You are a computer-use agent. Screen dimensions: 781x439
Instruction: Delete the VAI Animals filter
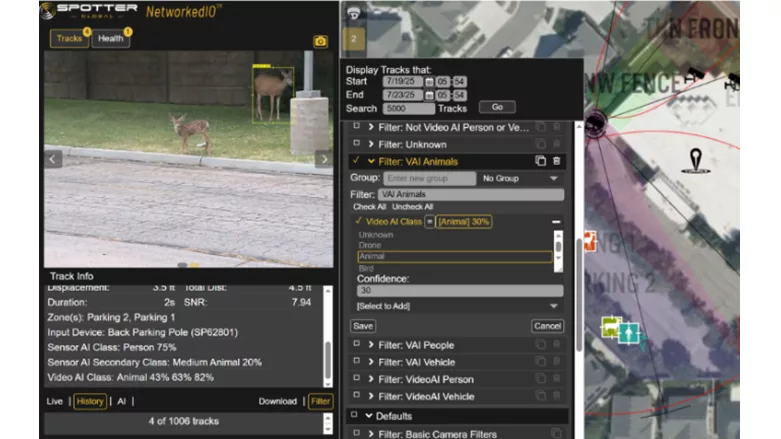(556, 161)
